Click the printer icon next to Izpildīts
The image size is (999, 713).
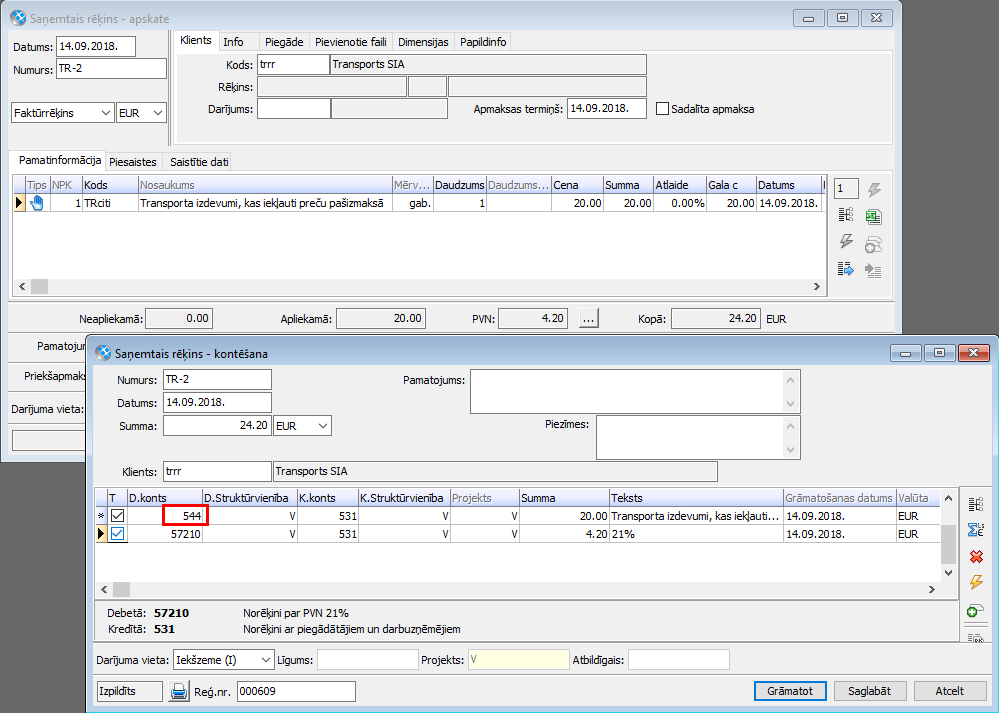point(179,691)
